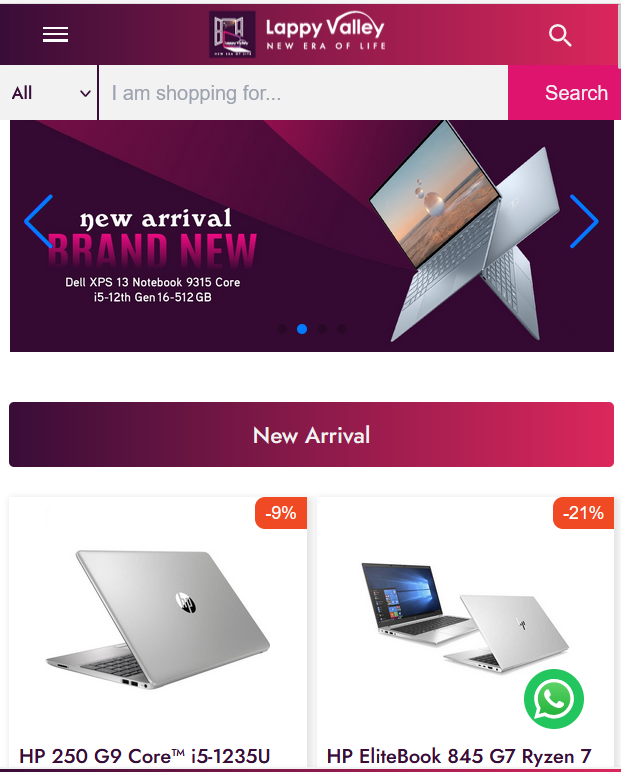Open the New Arrival section header
This screenshot has width=621, height=772.
pyautogui.click(x=311, y=435)
